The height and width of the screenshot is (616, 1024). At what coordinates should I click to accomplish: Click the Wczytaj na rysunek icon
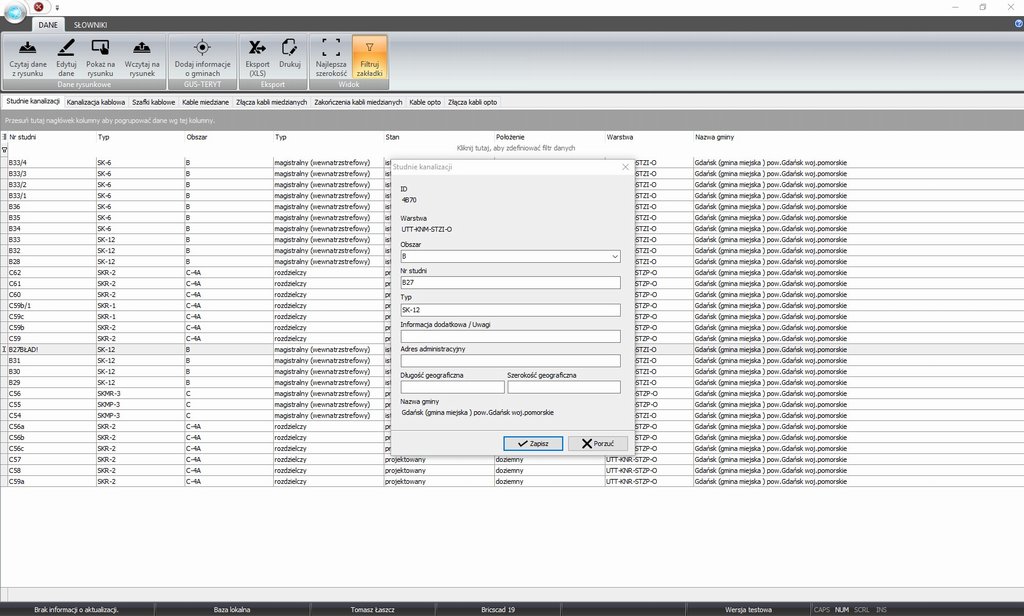[x=142, y=48]
